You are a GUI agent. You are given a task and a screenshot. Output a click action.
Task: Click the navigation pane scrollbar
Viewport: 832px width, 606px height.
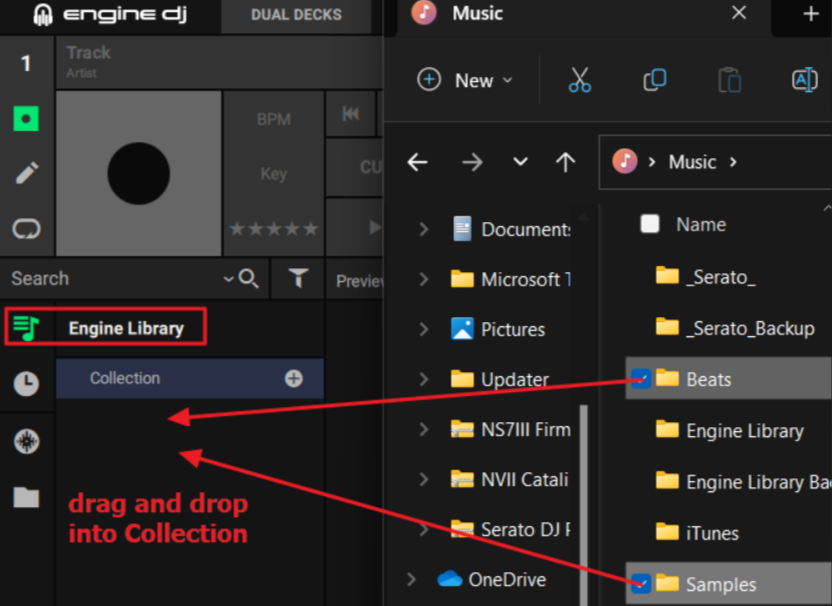(584, 504)
